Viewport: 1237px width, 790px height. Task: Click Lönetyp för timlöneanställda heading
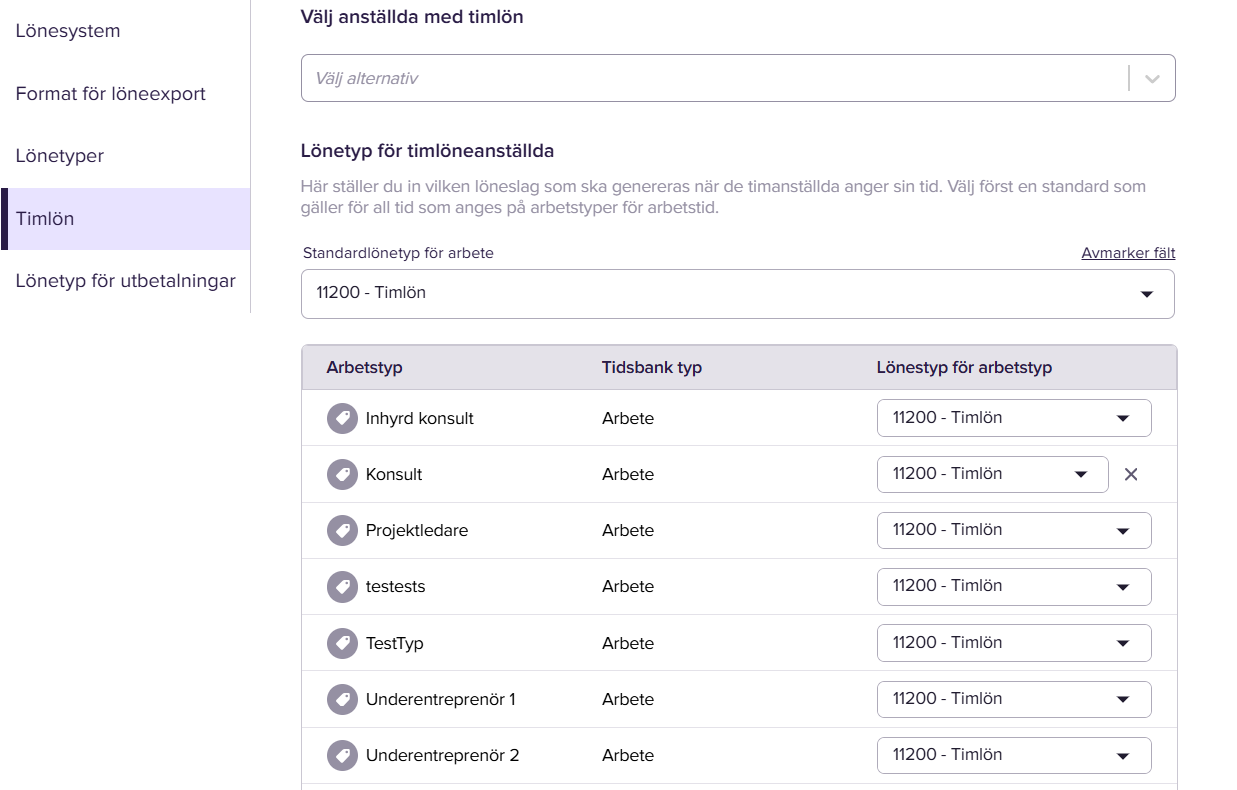tap(428, 151)
